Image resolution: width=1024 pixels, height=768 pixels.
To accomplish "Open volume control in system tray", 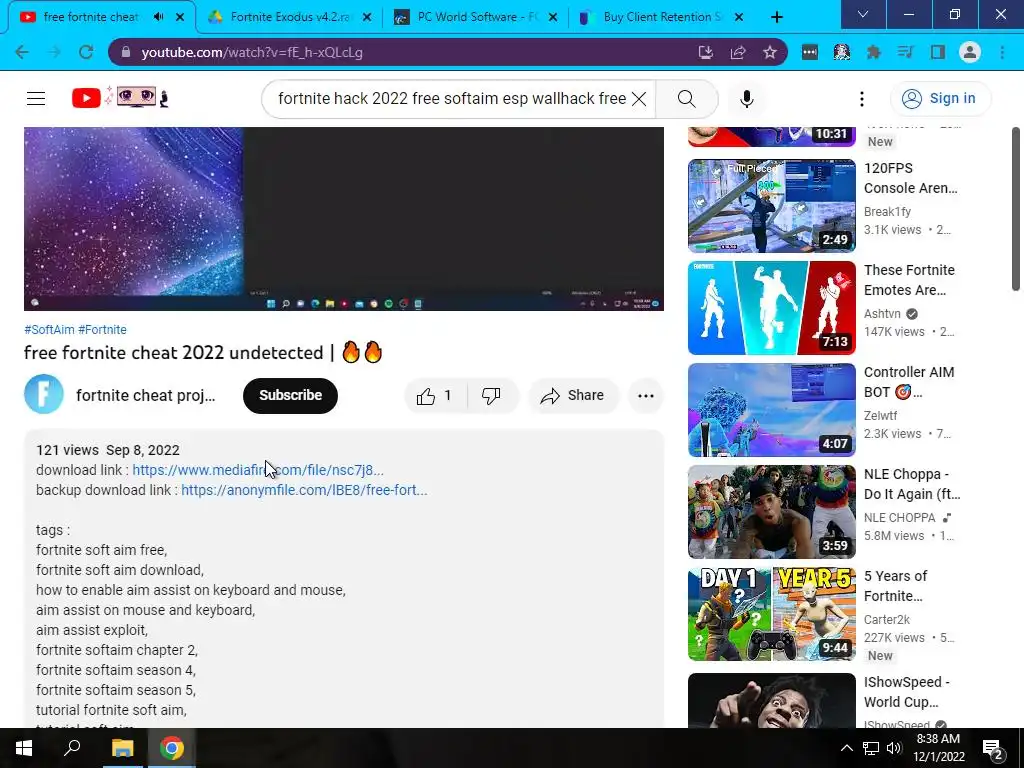I will coord(894,748).
